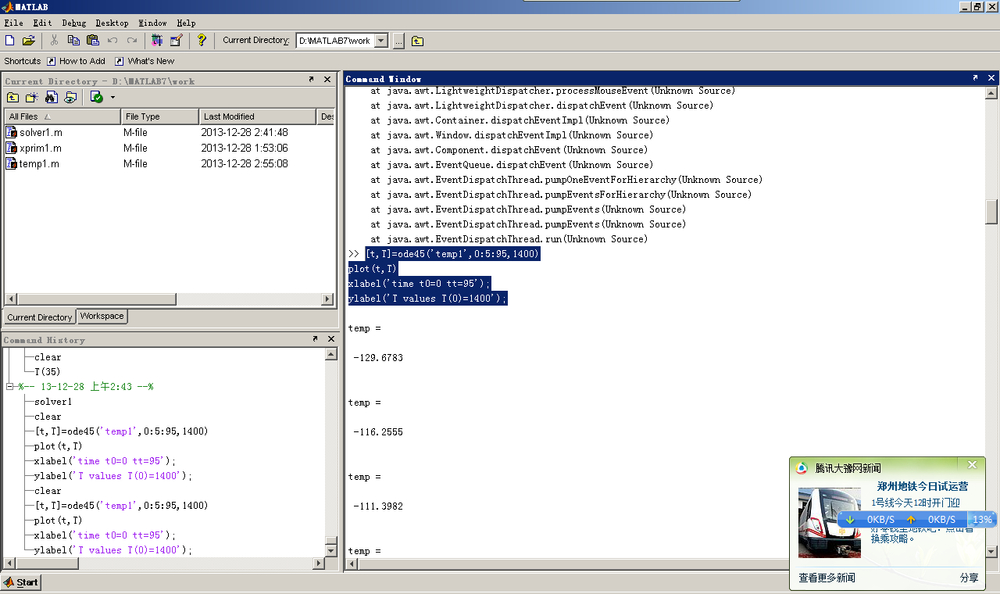Open the Help menu
The width and height of the screenshot is (1000, 594).
click(186, 23)
